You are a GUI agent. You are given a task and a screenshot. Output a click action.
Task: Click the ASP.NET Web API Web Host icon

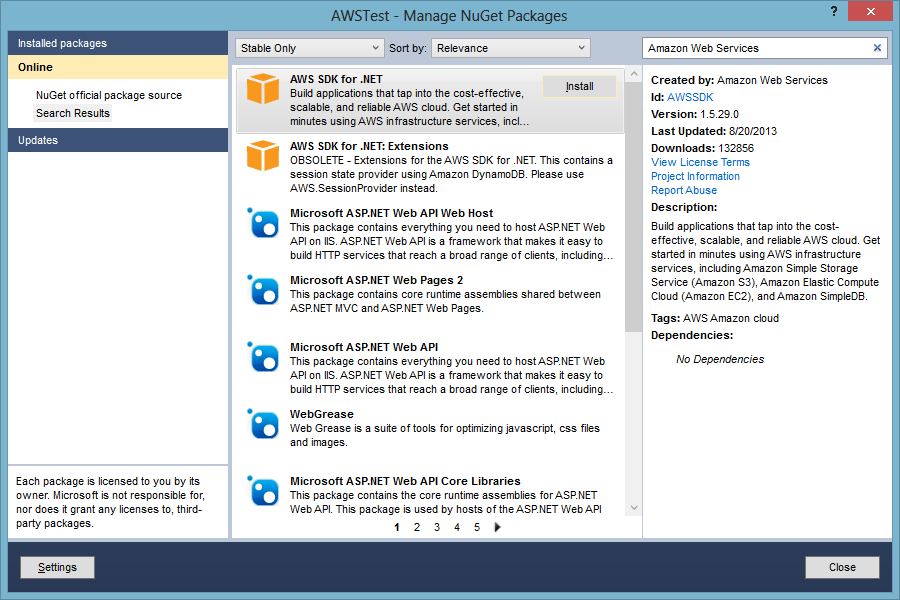point(263,223)
